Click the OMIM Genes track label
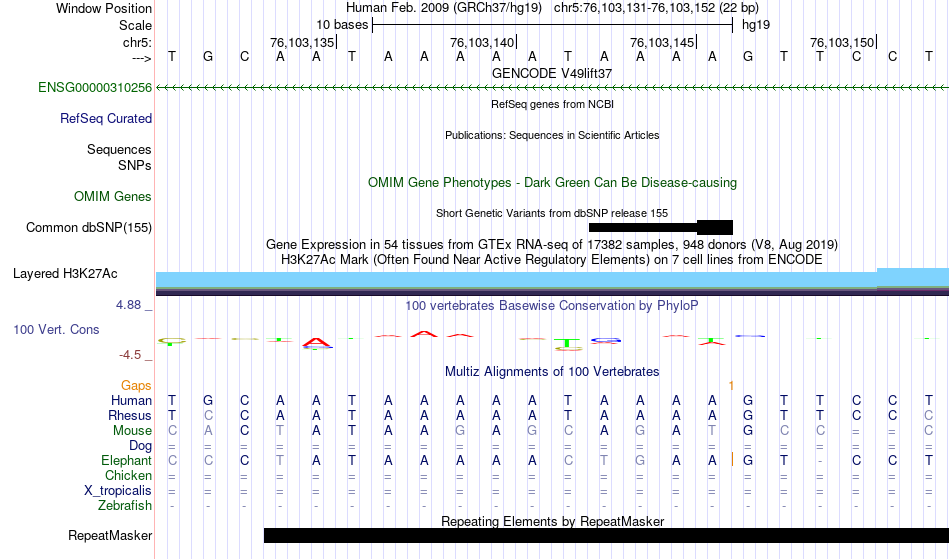950x559 pixels. point(113,196)
